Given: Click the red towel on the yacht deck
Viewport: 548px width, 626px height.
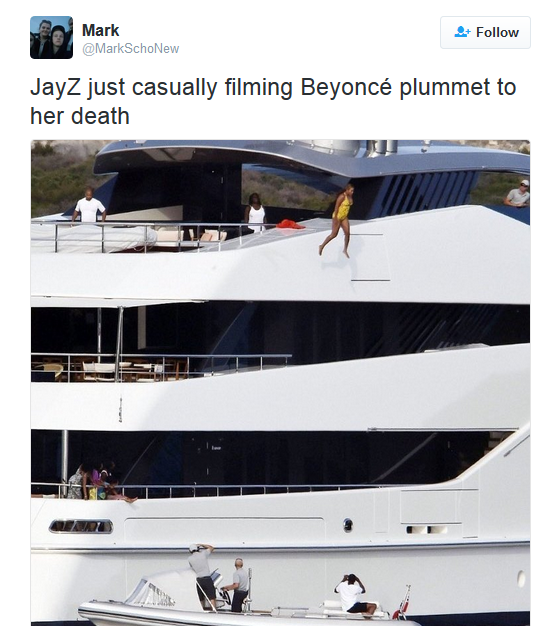Looking at the screenshot, I should coord(291,224).
